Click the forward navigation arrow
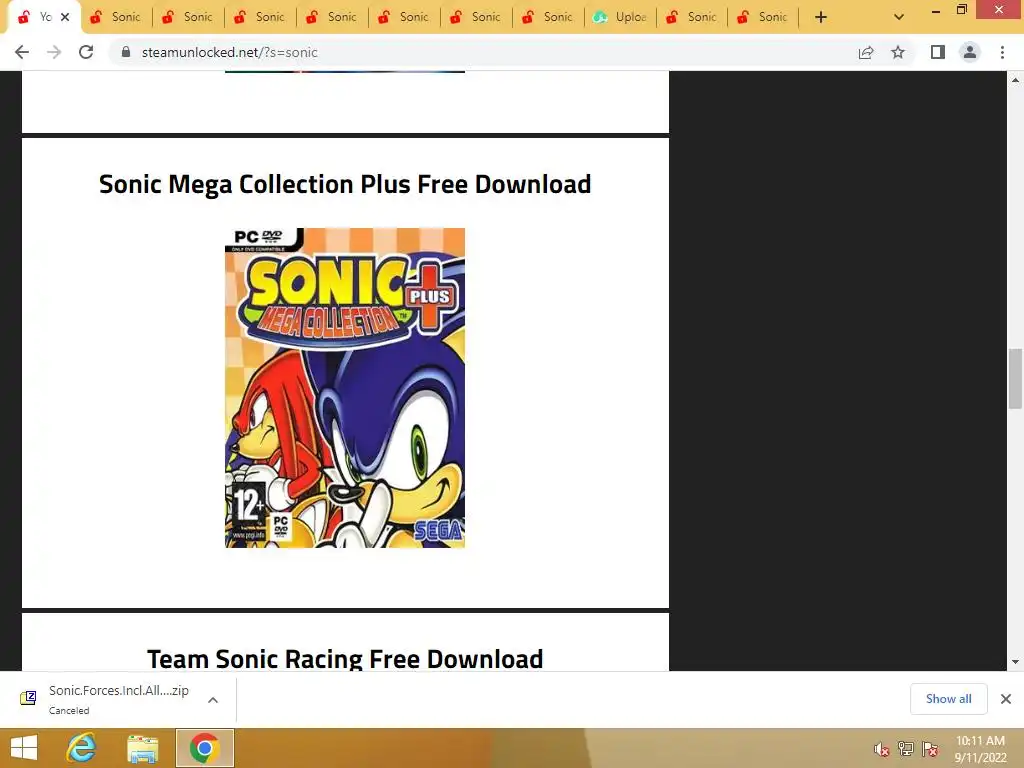Screen dimensions: 1024x768 tap(54, 52)
